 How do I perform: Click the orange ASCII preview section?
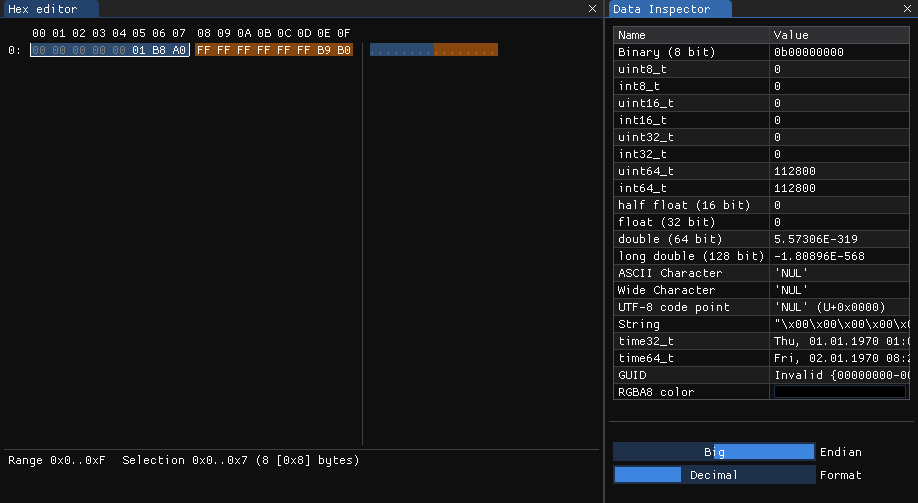466,50
